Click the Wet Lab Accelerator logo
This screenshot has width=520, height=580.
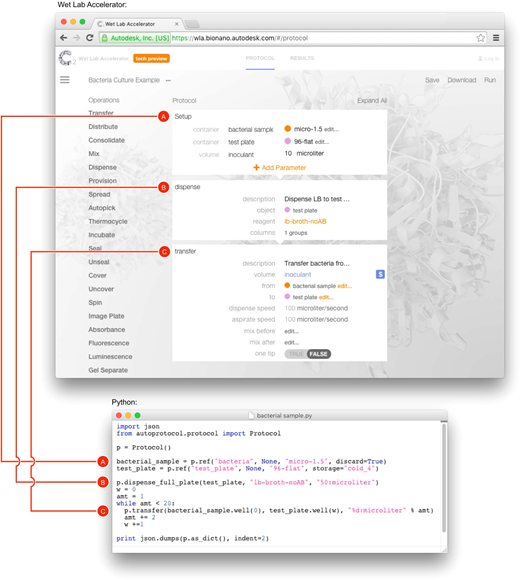point(65,58)
